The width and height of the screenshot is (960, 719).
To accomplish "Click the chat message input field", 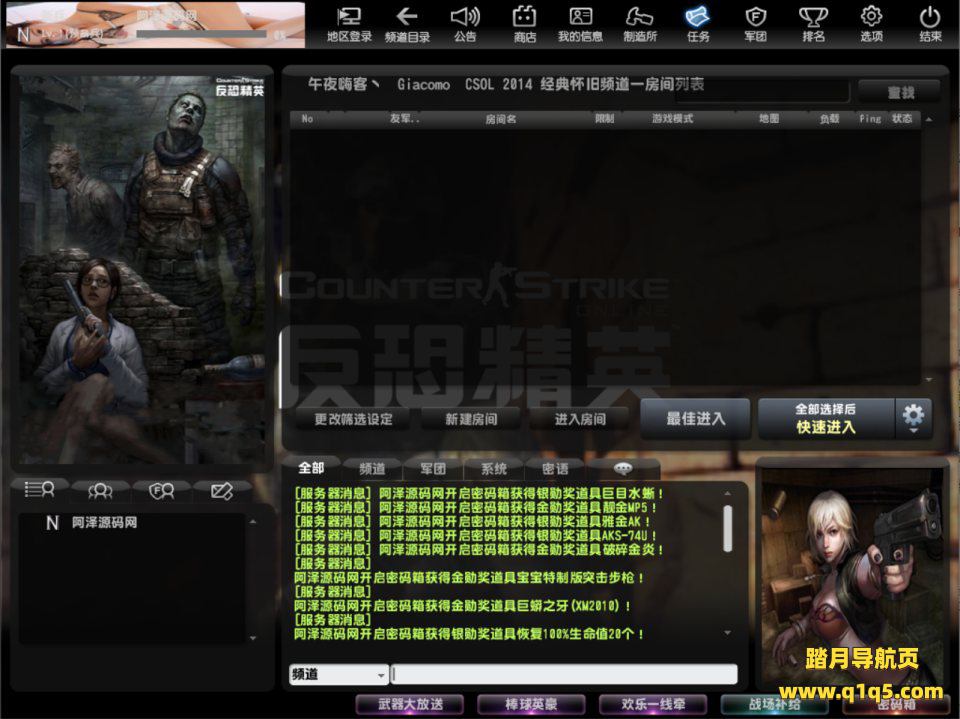I will [x=564, y=675].
